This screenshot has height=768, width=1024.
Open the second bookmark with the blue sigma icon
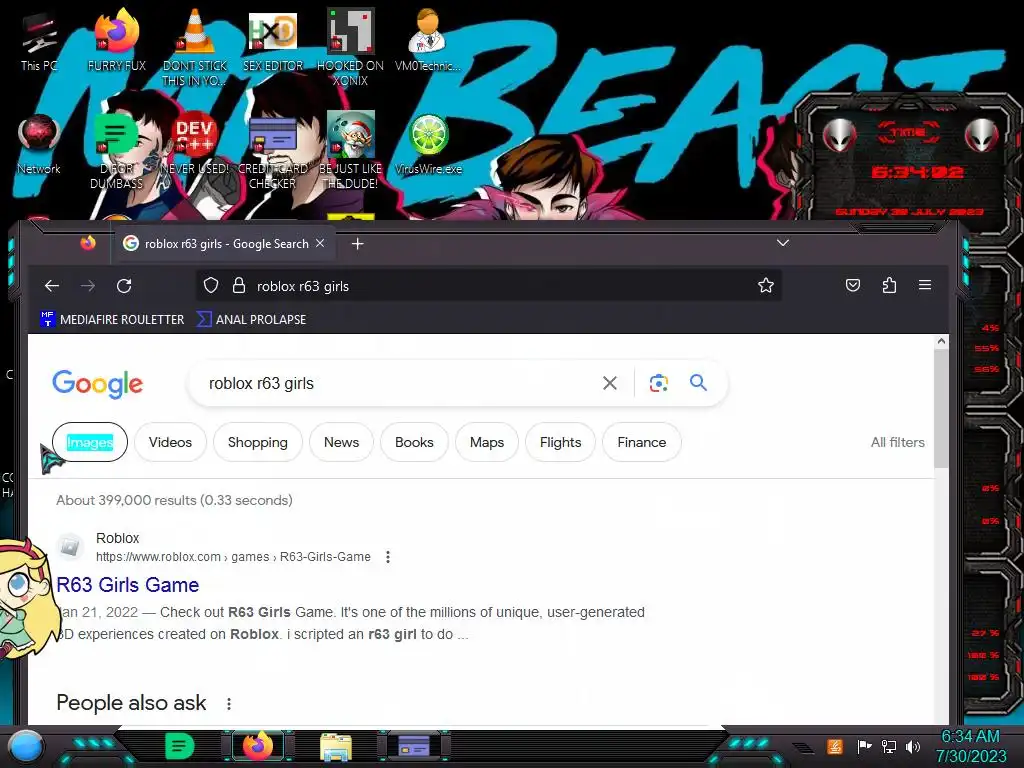[251, 319]
